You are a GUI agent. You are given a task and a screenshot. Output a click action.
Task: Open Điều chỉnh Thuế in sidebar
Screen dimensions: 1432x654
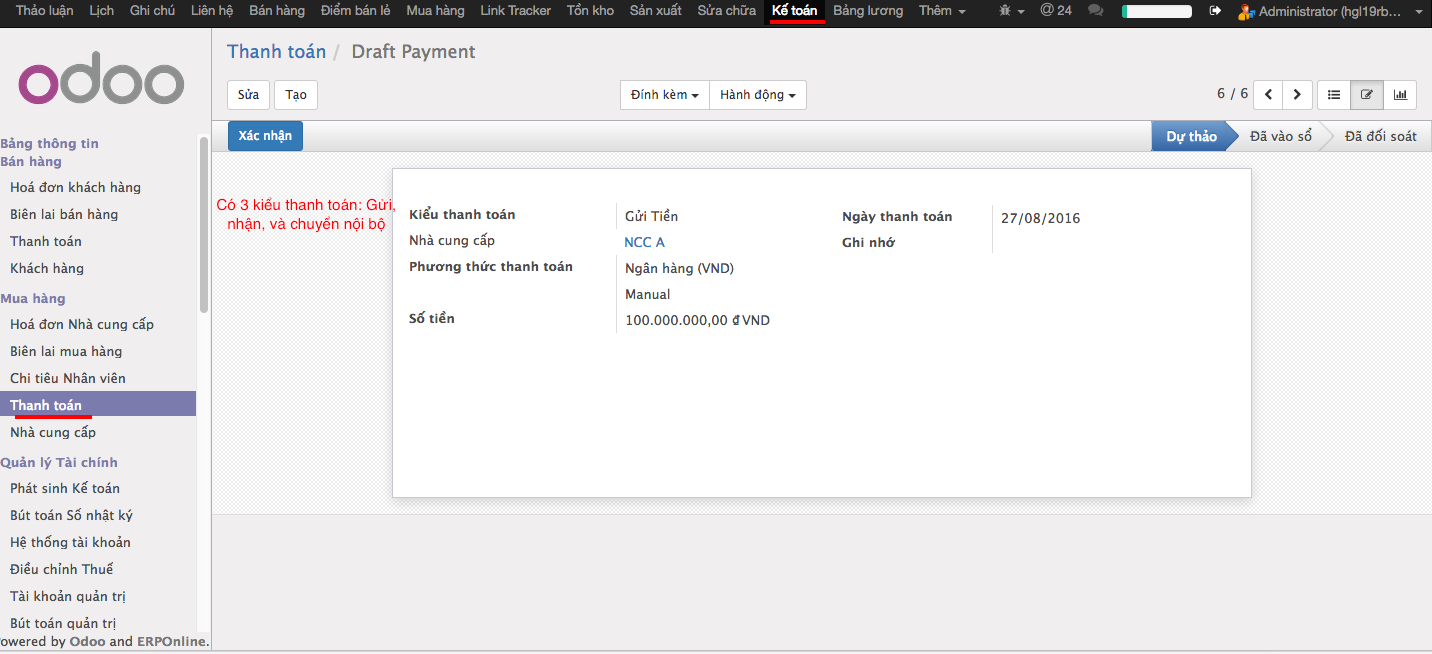(62, 569)
